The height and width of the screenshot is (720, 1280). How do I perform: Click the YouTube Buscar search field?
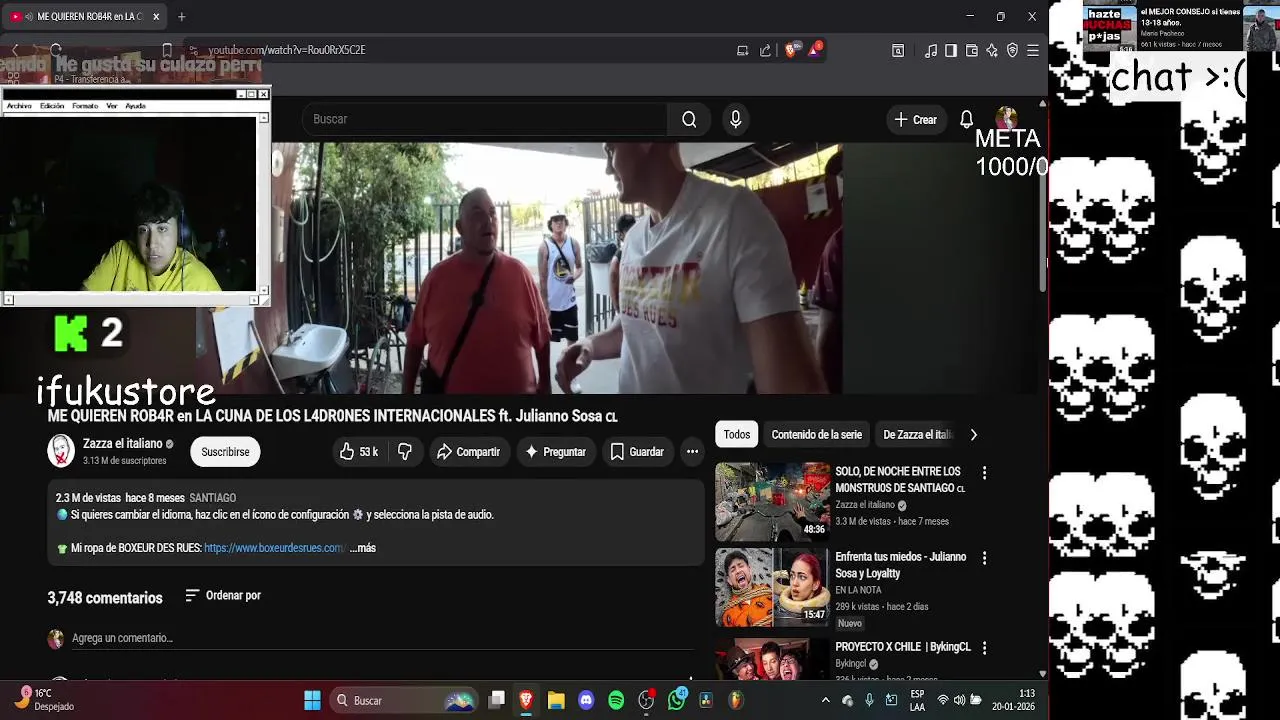click(x=485, y=119)
